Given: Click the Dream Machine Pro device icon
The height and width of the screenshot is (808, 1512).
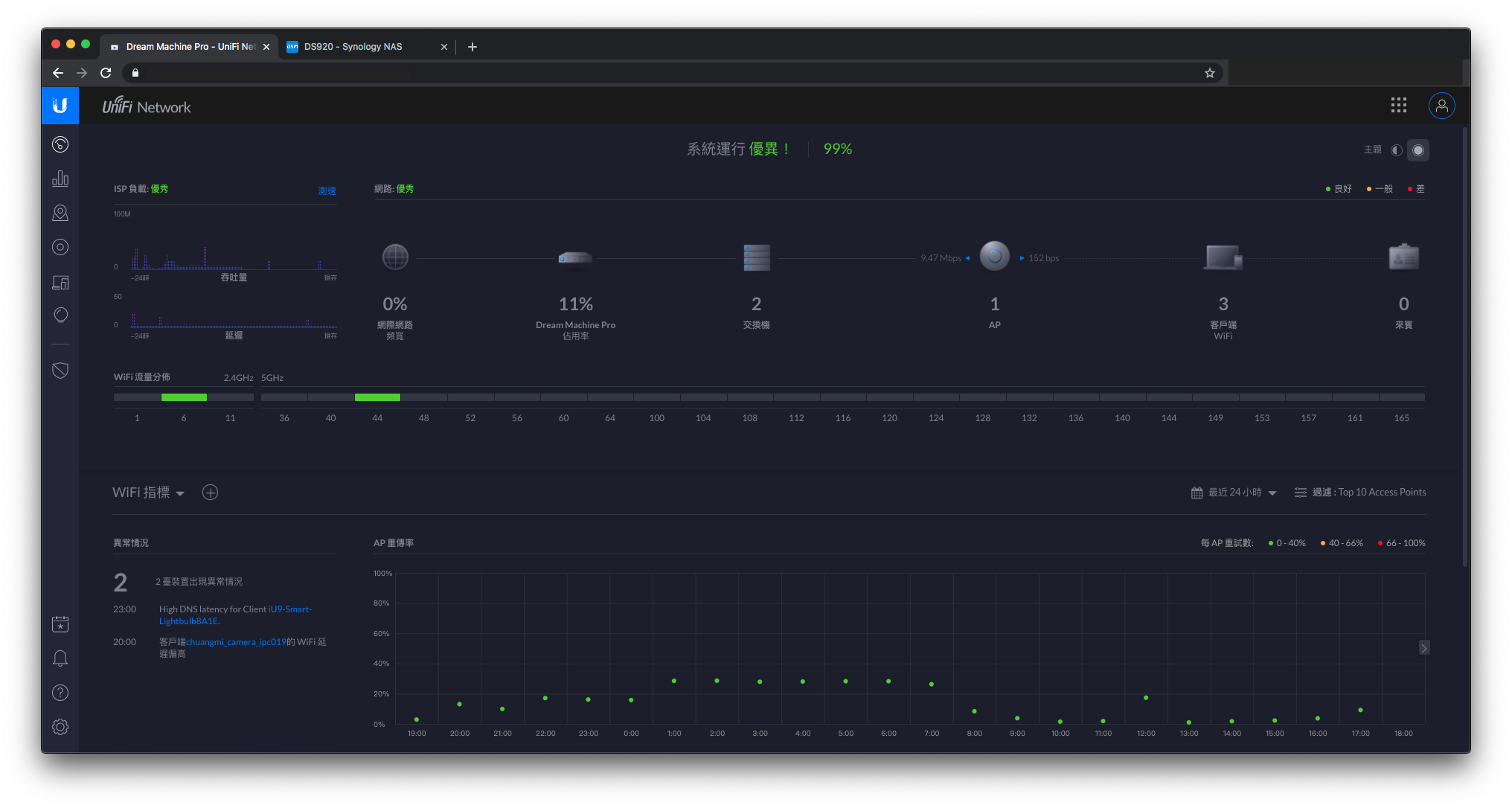Looking at the screenshot, I should (575, 258).
